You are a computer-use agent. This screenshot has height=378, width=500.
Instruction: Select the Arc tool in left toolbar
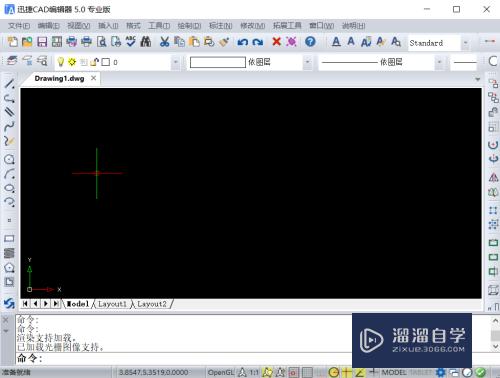[x=9, y=174]
